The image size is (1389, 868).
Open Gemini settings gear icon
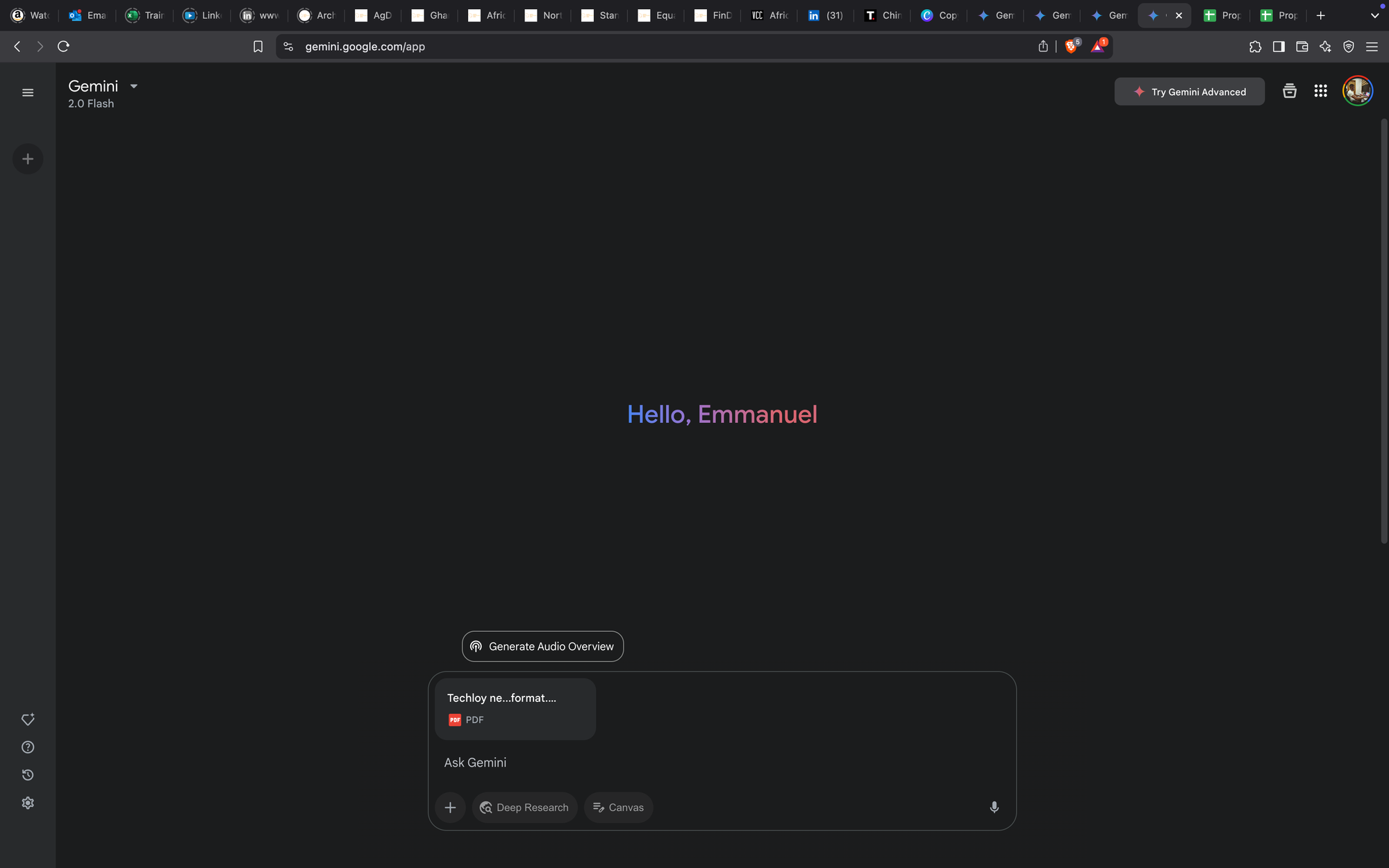(x=28, y=803)
